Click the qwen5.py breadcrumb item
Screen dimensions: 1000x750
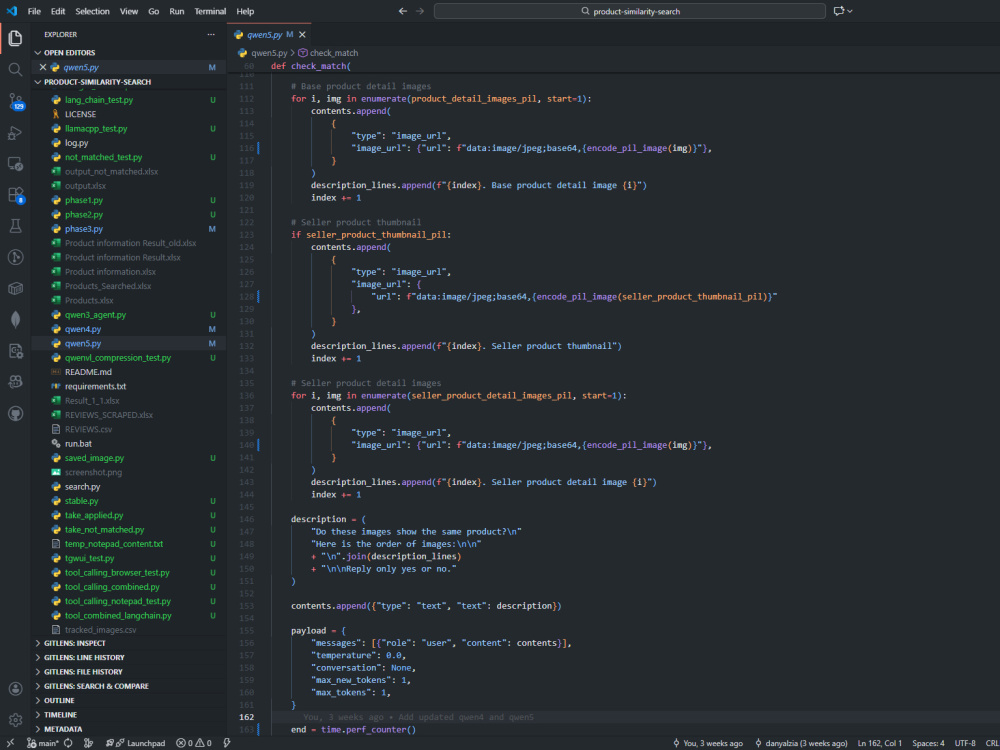263,53
